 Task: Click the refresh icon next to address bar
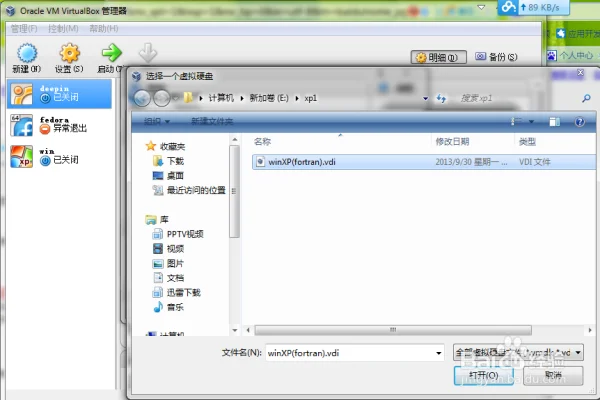click(x=441, y=99)
